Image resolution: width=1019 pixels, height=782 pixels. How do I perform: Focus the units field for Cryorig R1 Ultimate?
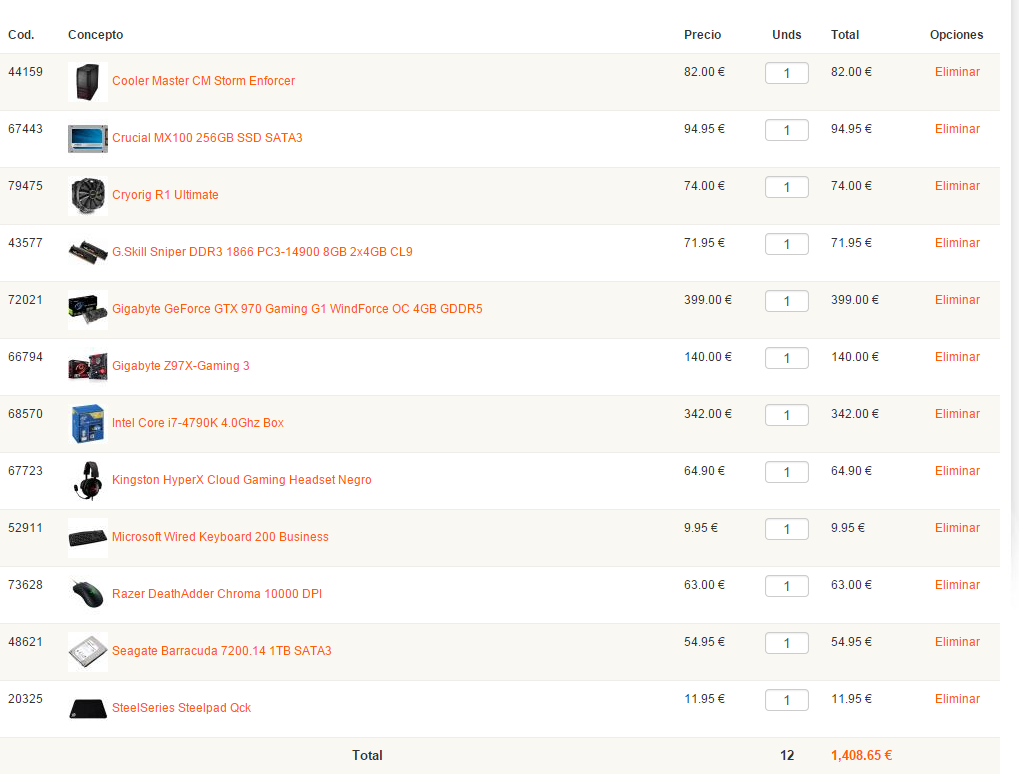click(786, 188)
